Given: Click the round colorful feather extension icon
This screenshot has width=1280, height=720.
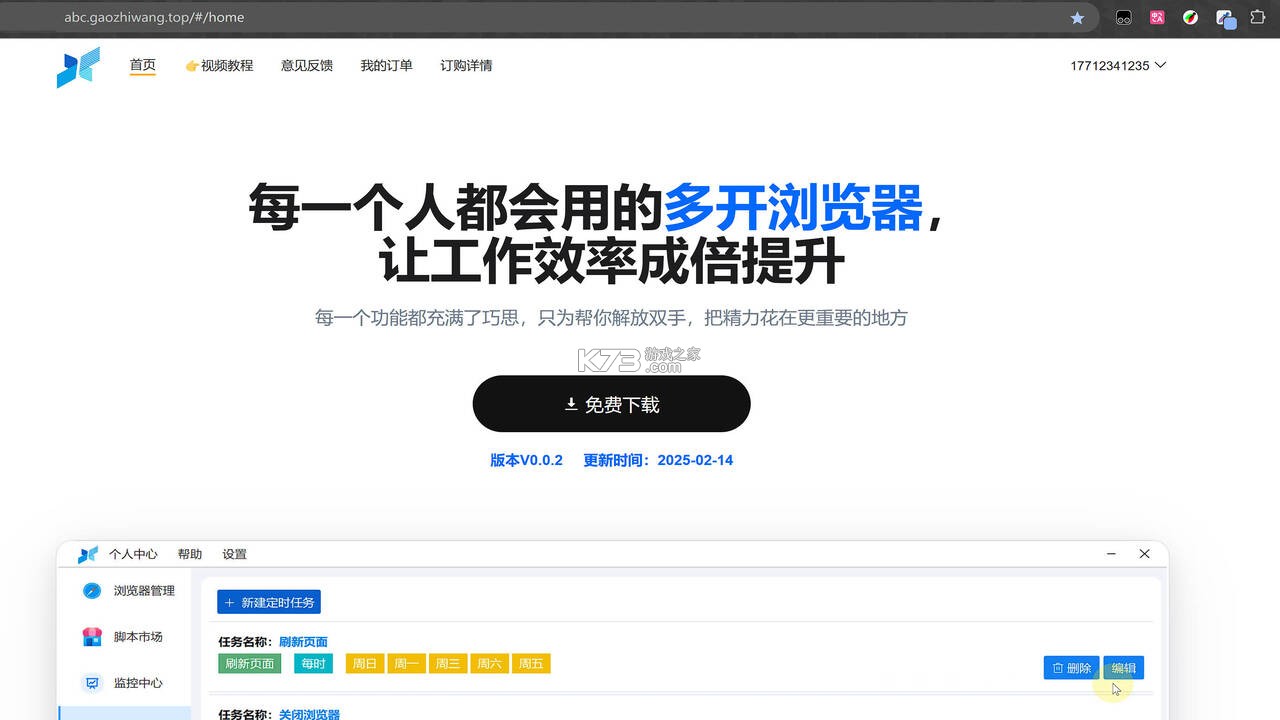Looking at the screenshot, I should tap(1190, 18).
